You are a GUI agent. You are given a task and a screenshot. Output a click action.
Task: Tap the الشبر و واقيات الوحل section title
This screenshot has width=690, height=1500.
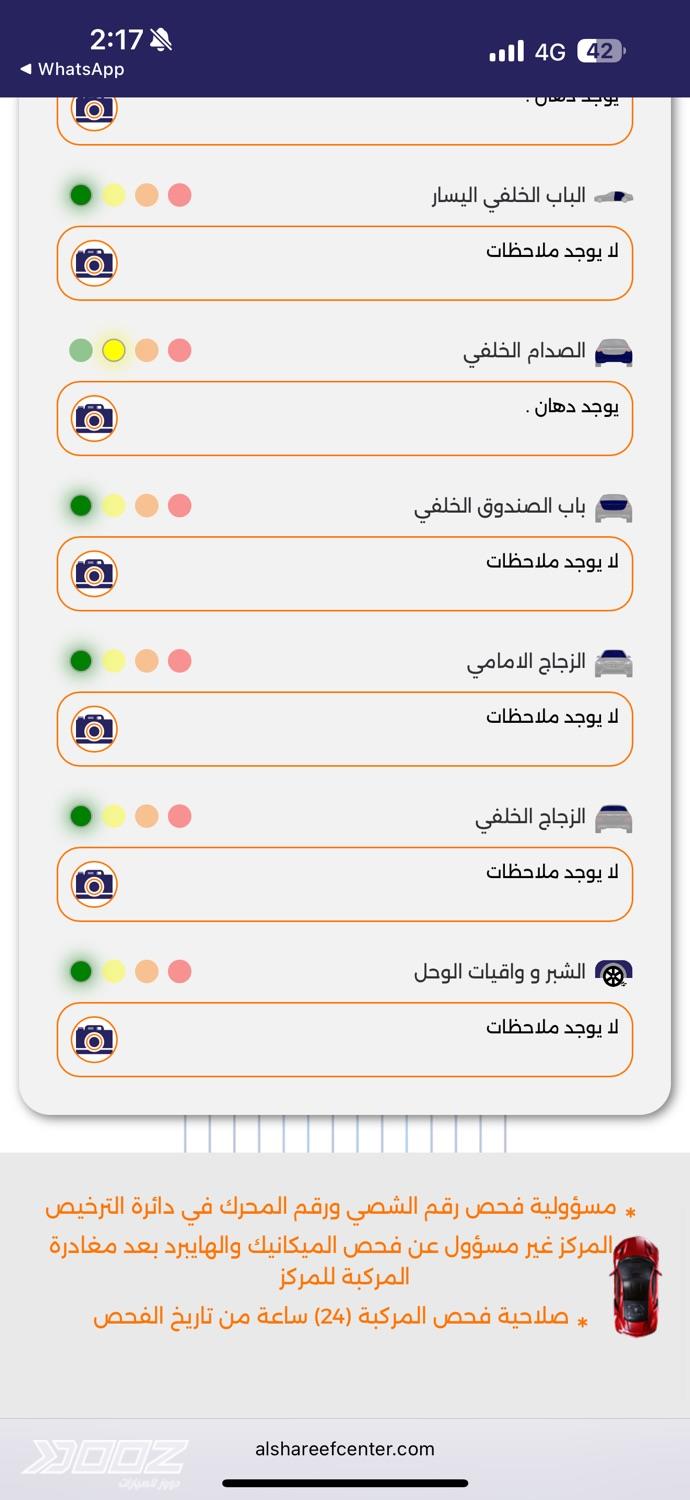[x=499, y=972]
